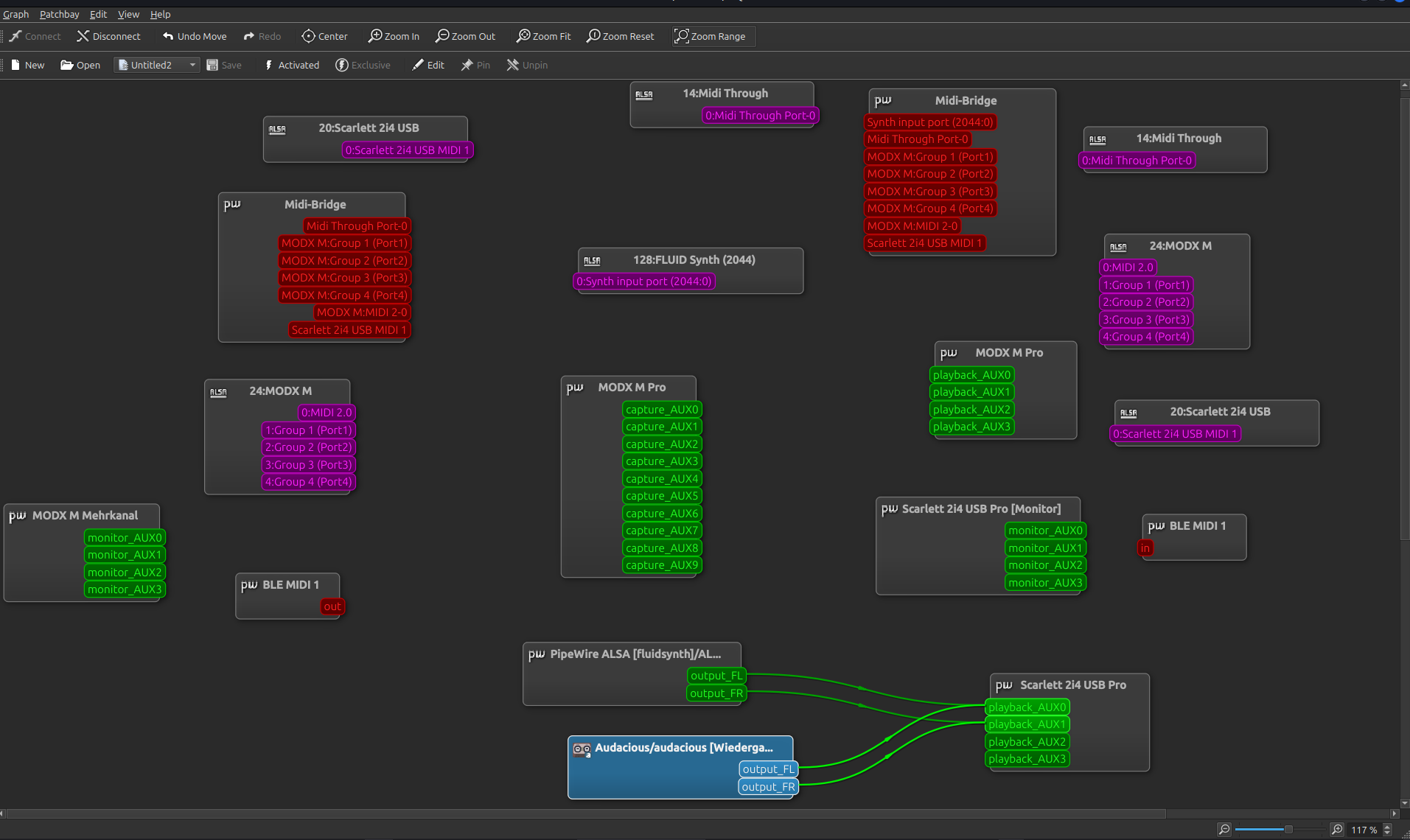Fit the whole graph with Zoom Fit
The width and height of the screenshot is (1410, 840).
click(x=543, y=36)
